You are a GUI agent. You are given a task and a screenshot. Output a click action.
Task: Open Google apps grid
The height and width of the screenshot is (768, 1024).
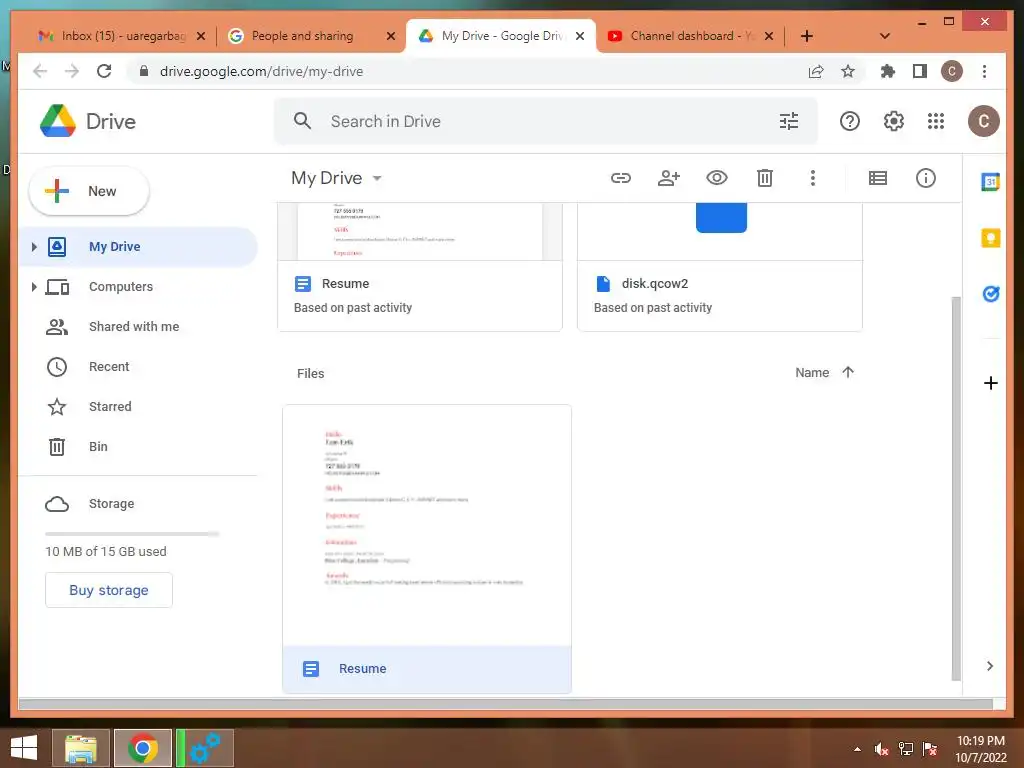936,121
